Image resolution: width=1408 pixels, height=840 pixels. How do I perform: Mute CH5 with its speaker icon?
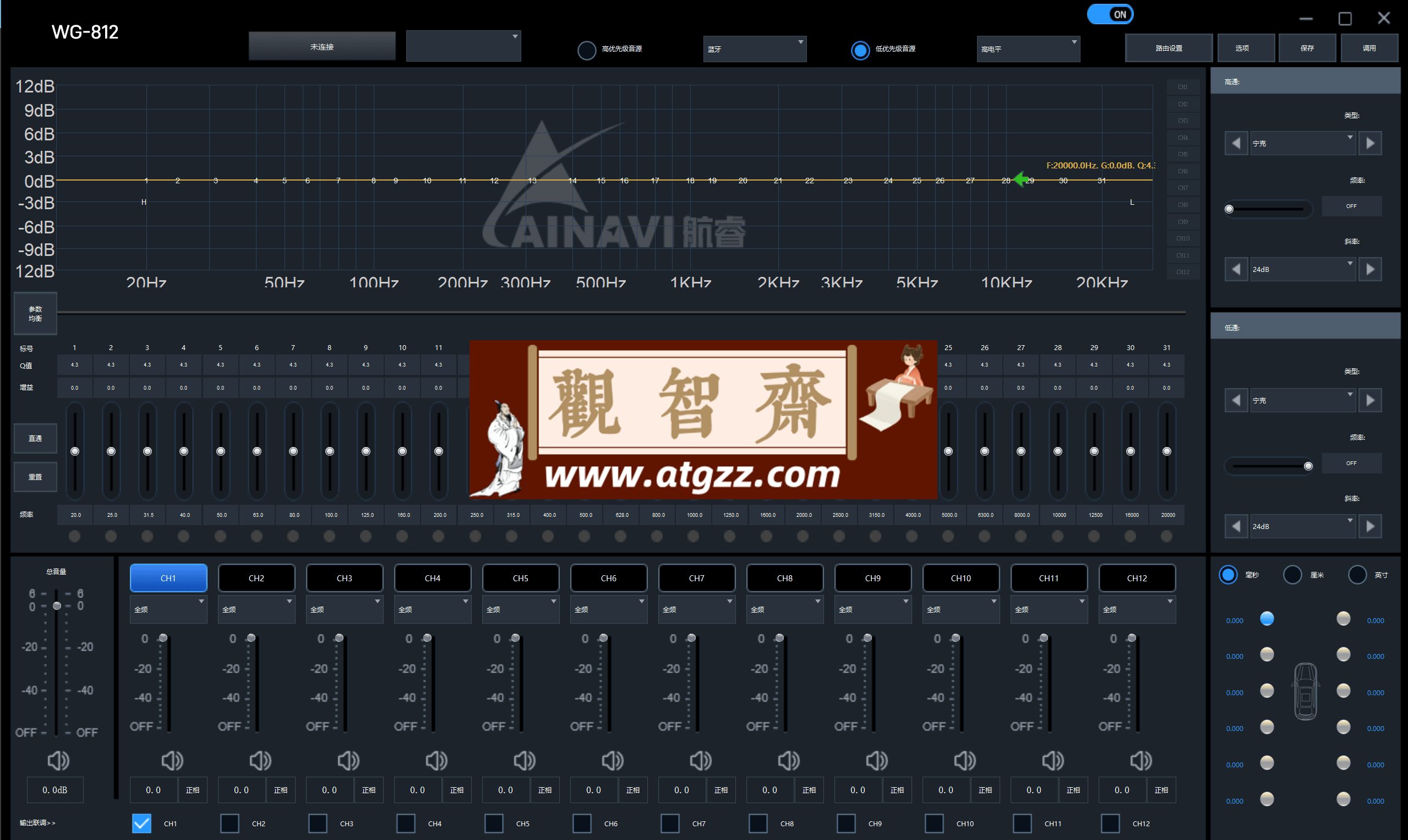pos(524,760)
